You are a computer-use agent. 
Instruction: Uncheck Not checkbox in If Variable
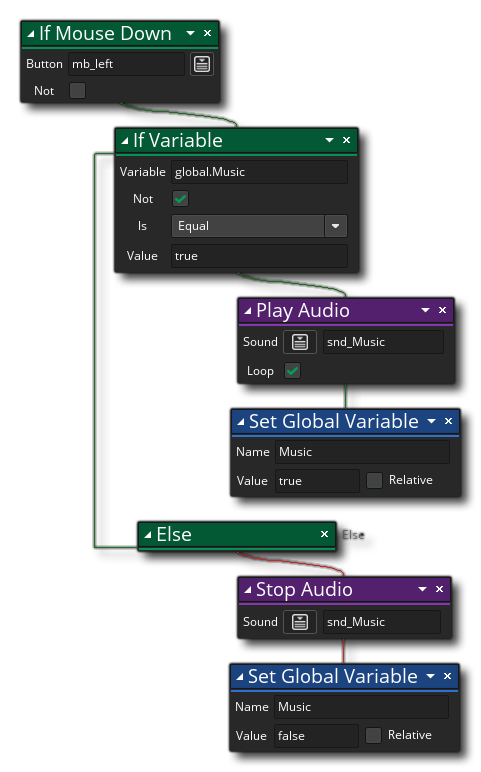(180, 199)
